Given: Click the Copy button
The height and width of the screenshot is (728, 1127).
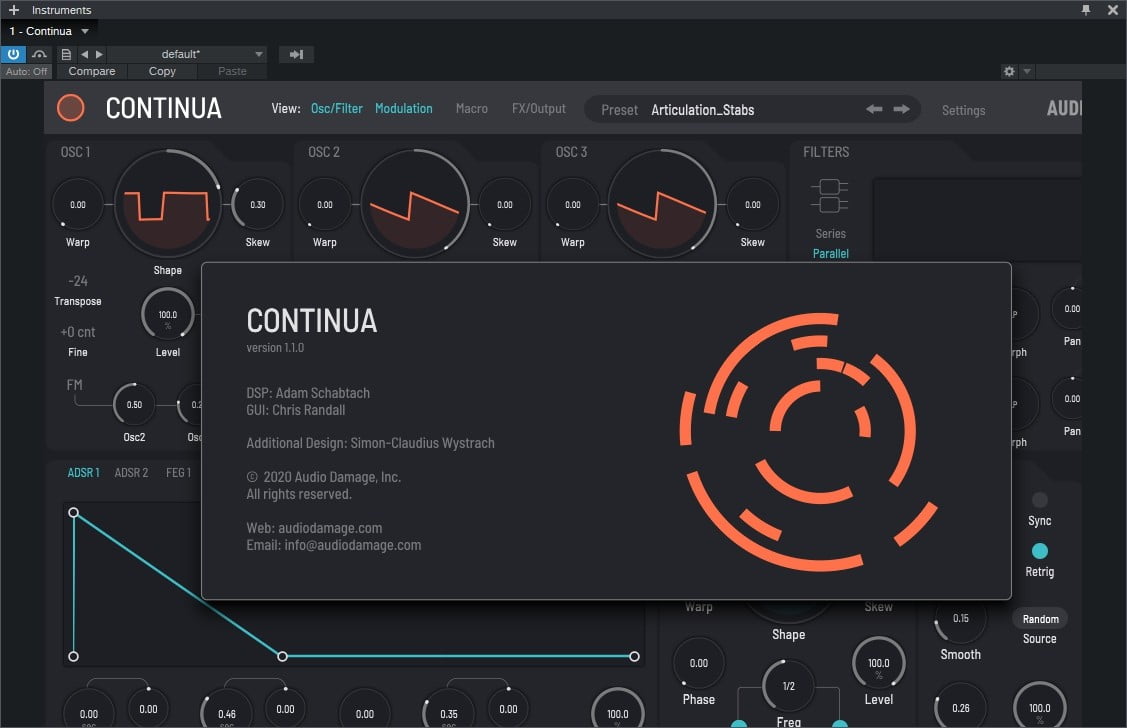Looking at the screenshot, I should point(162,71).
